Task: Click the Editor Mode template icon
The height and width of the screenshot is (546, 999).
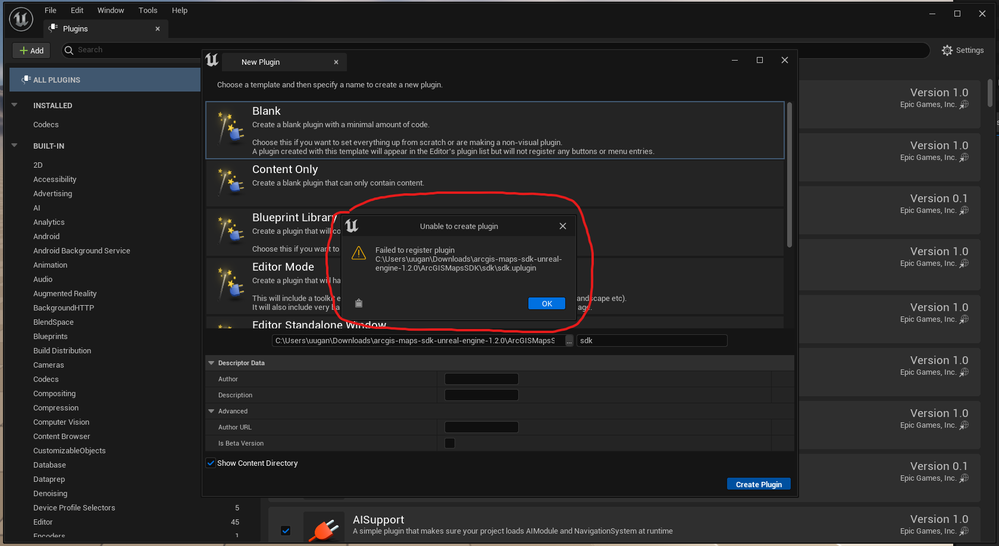Action: click(230, 283)
